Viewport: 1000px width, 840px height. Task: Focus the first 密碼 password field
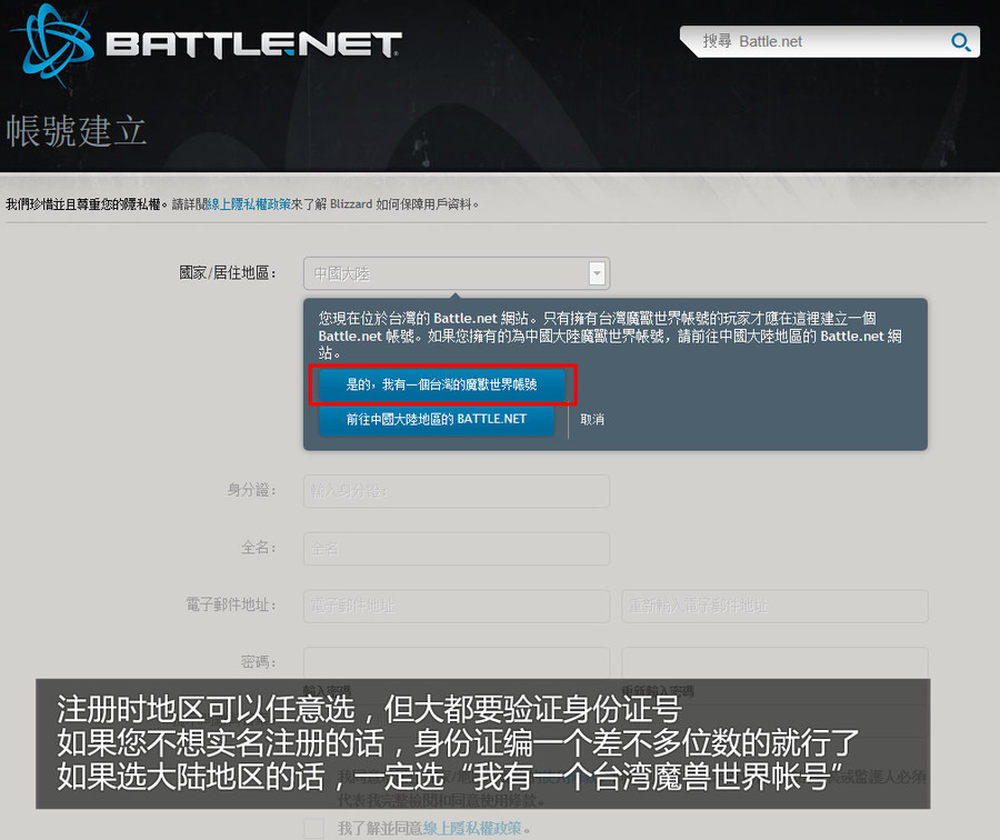point(457,663)
